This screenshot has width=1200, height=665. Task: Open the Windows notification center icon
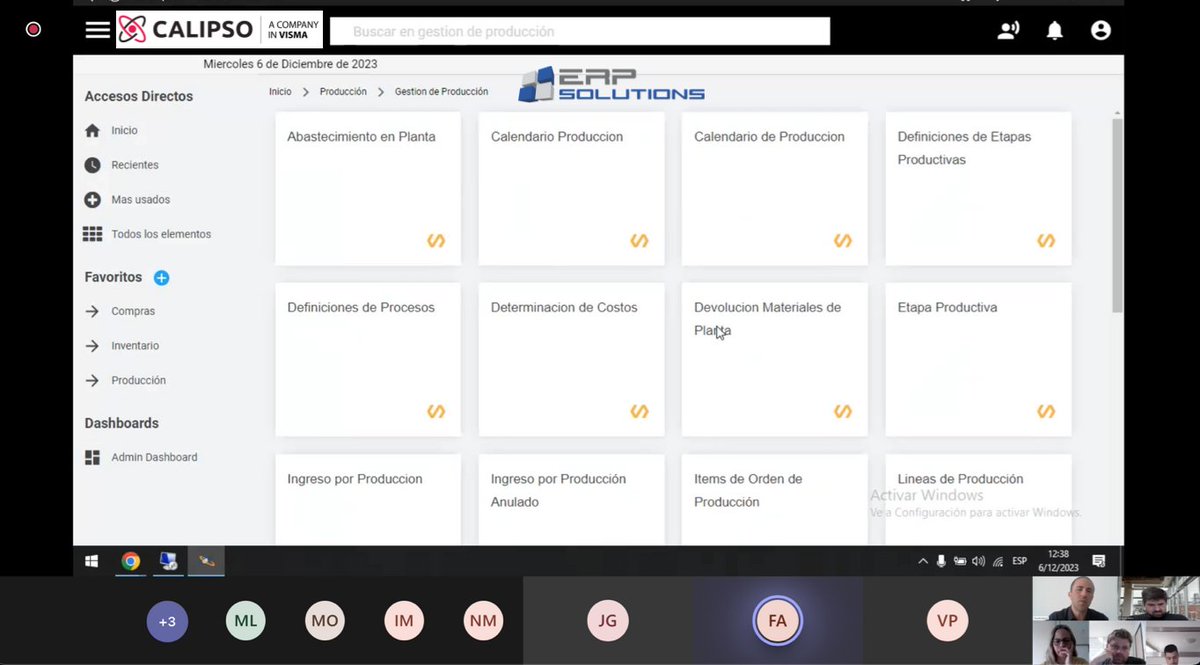pyautogui.click(x=1098, y=561)
